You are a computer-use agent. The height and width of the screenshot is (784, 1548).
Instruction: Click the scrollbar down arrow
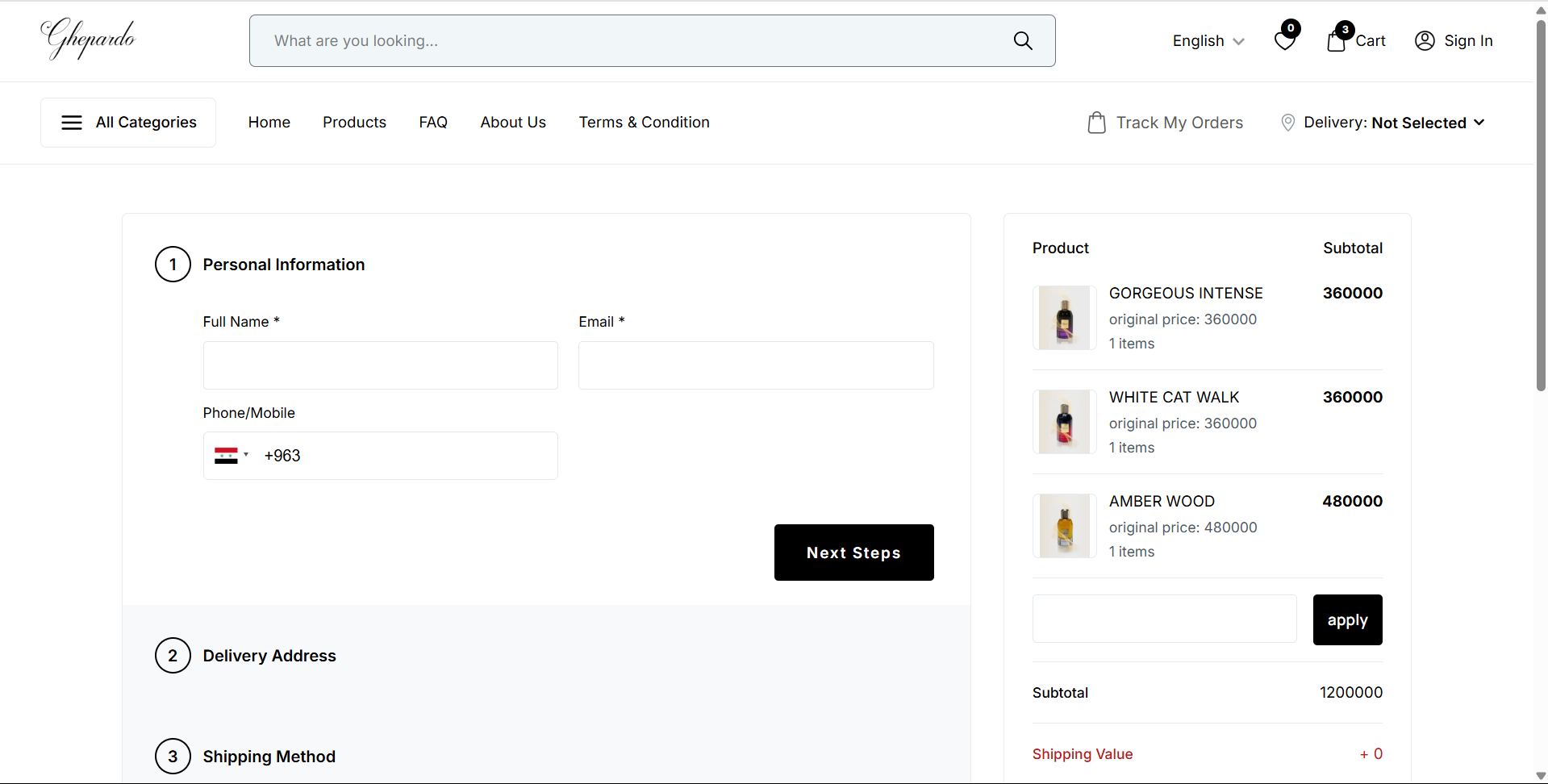coord(1541,776)
